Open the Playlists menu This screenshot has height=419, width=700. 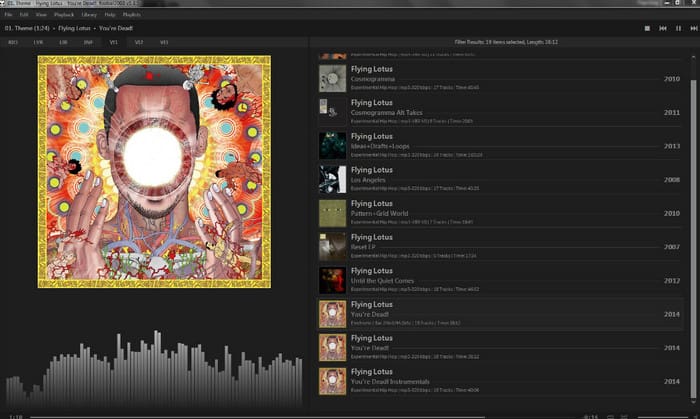pos(131,15)
